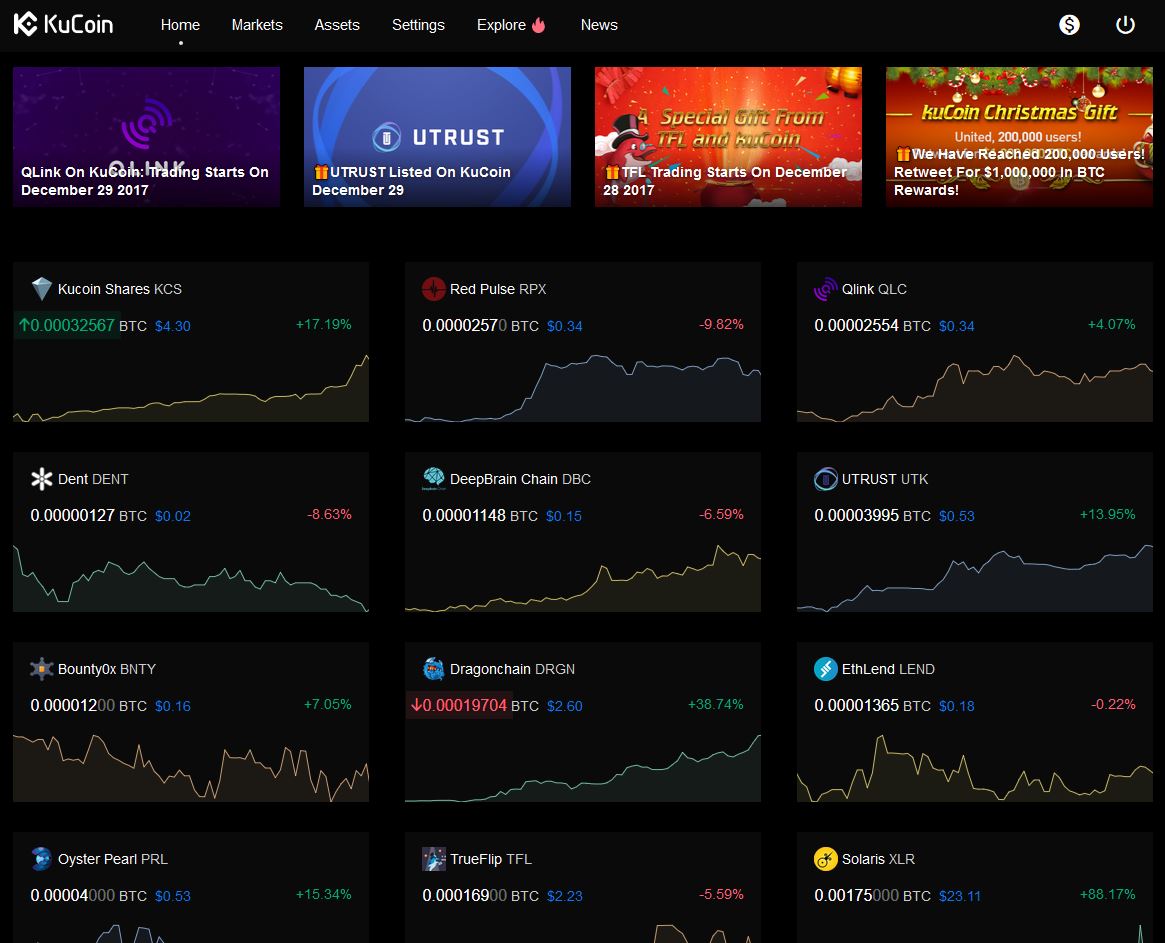Click the Red Pulse coin icon

[x=433, y=288]
